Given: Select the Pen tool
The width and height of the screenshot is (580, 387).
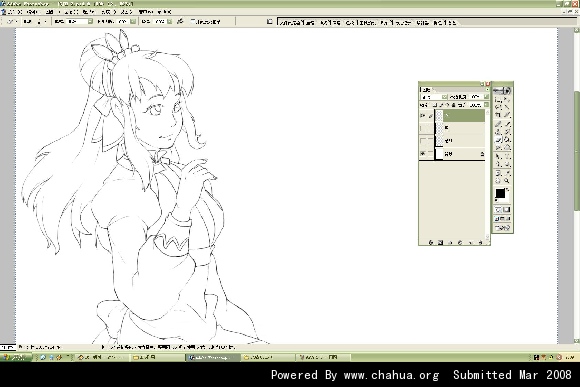Looking at the screenshot, I should click(x=498, y=164).
